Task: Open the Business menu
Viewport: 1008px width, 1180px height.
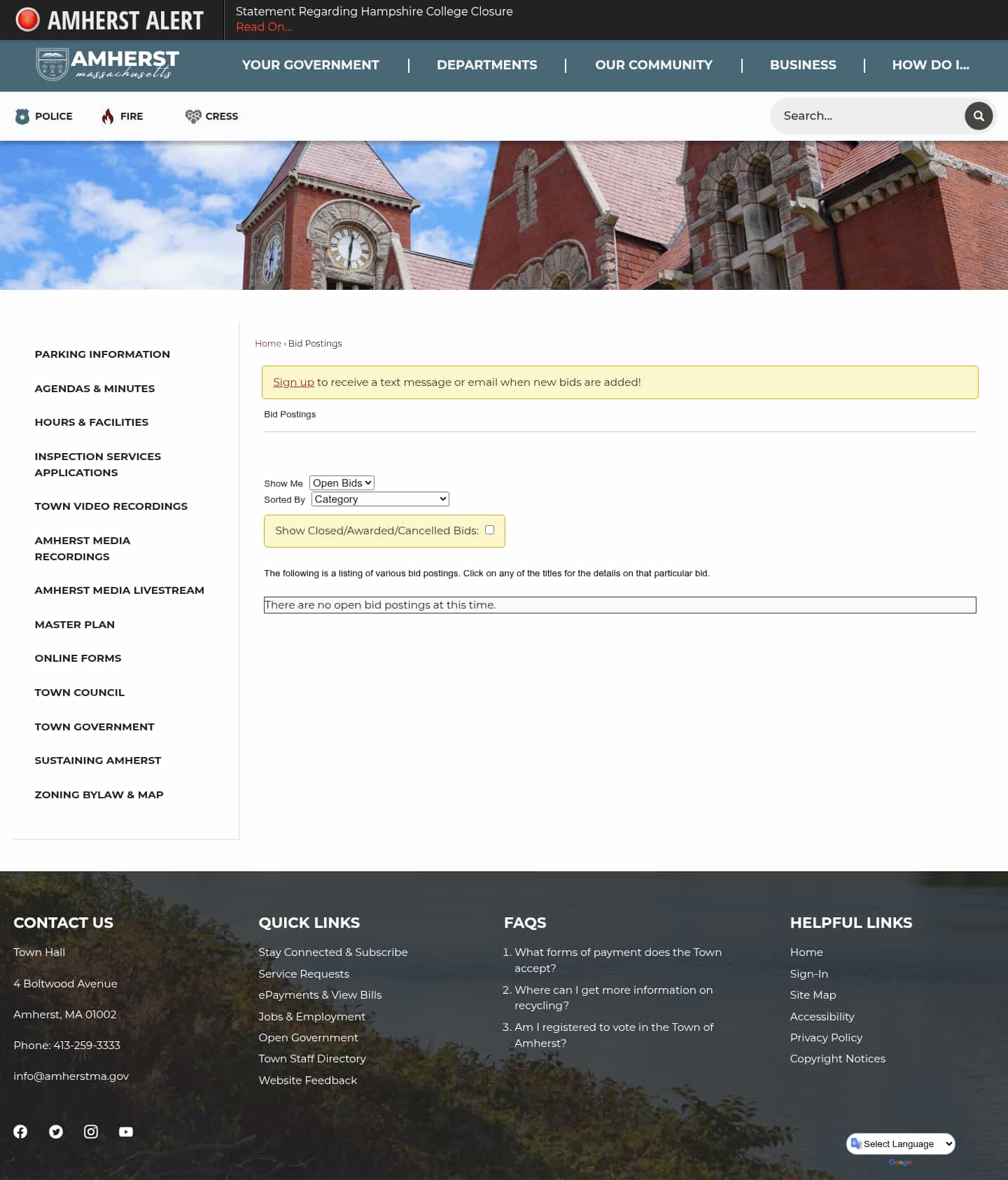Action: click(x=803, y=65)
